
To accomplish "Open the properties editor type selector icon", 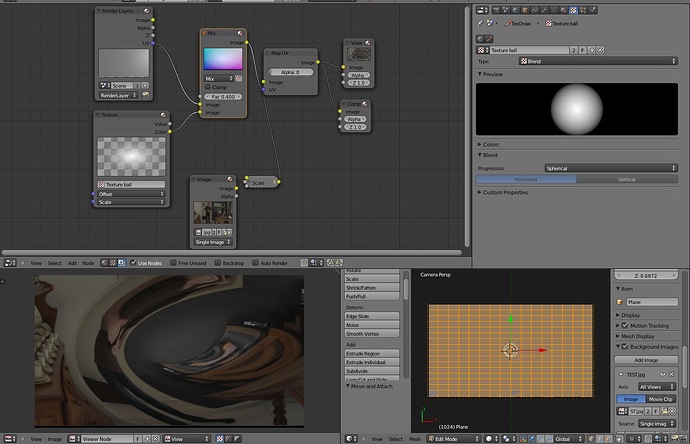I will (482, 10).
